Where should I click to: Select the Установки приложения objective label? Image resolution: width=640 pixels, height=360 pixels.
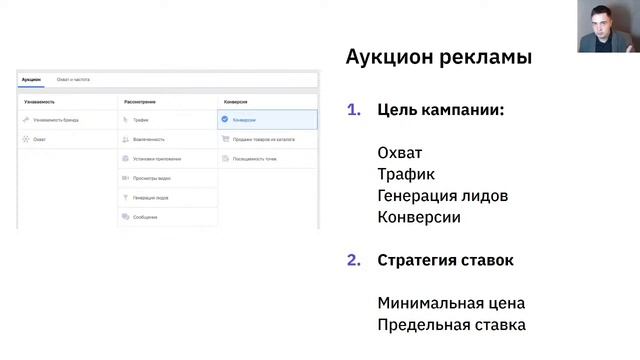[x=157, y=159]
